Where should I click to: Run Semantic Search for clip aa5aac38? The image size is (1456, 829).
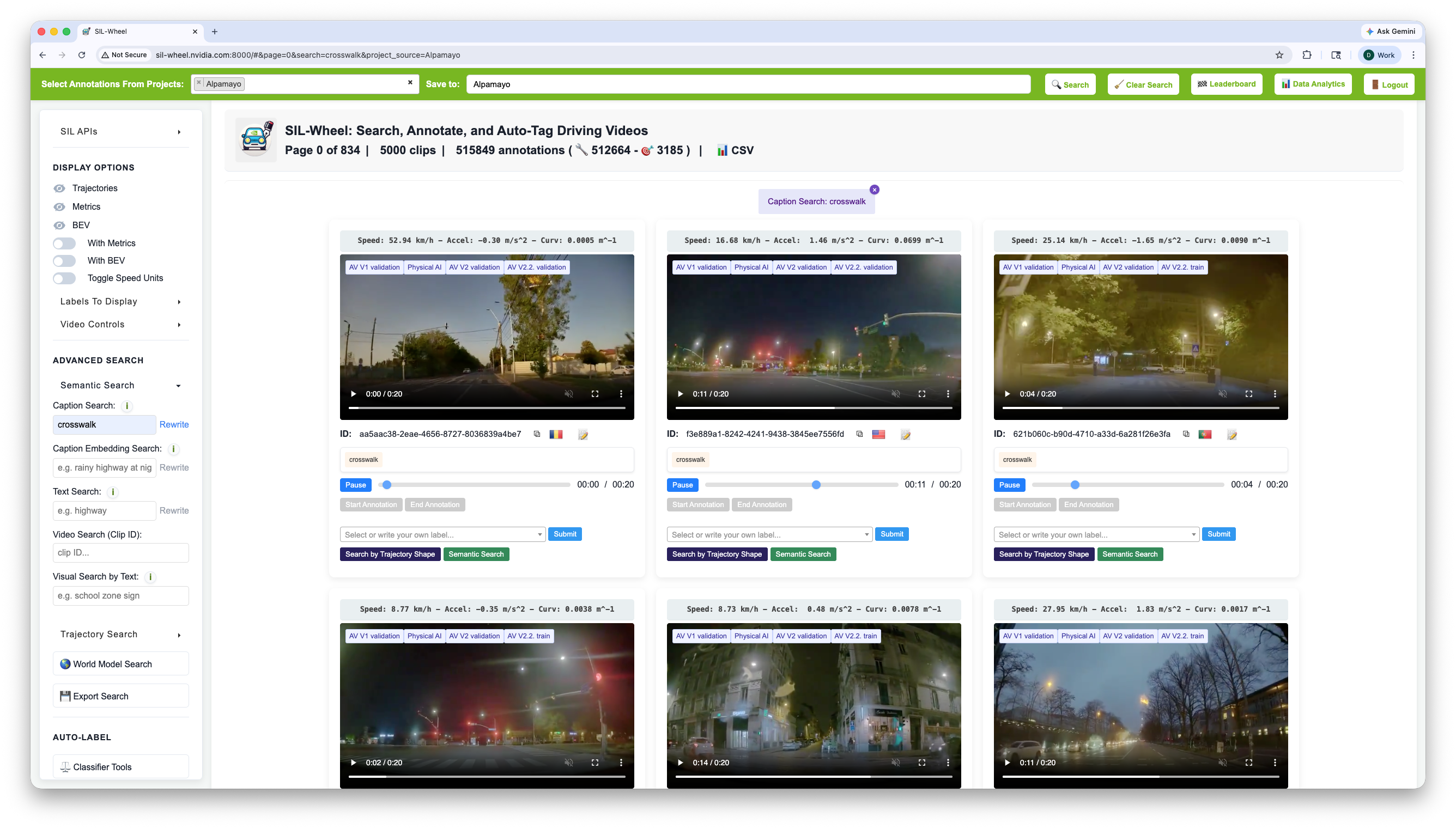coord(476,554)
